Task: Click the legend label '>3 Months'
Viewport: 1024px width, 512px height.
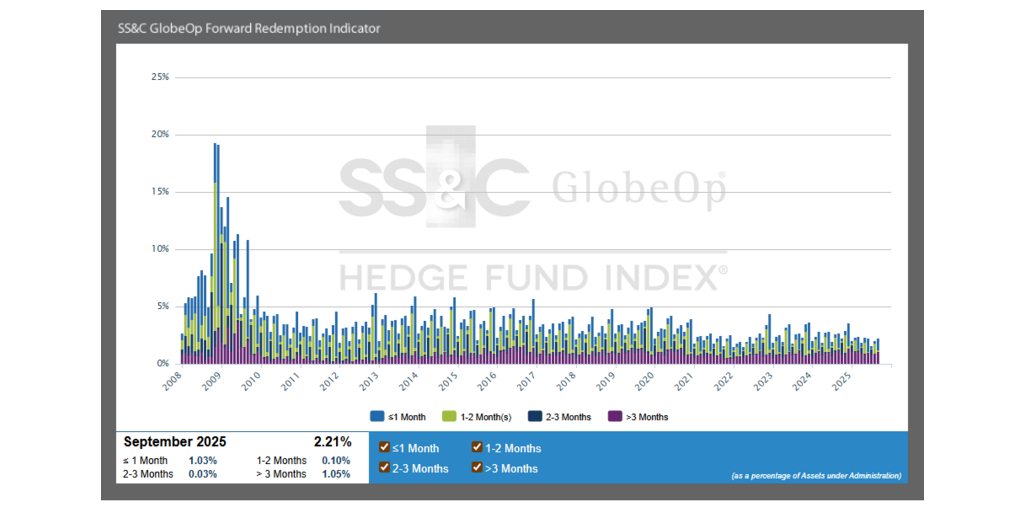Action: tap(647, 417)
